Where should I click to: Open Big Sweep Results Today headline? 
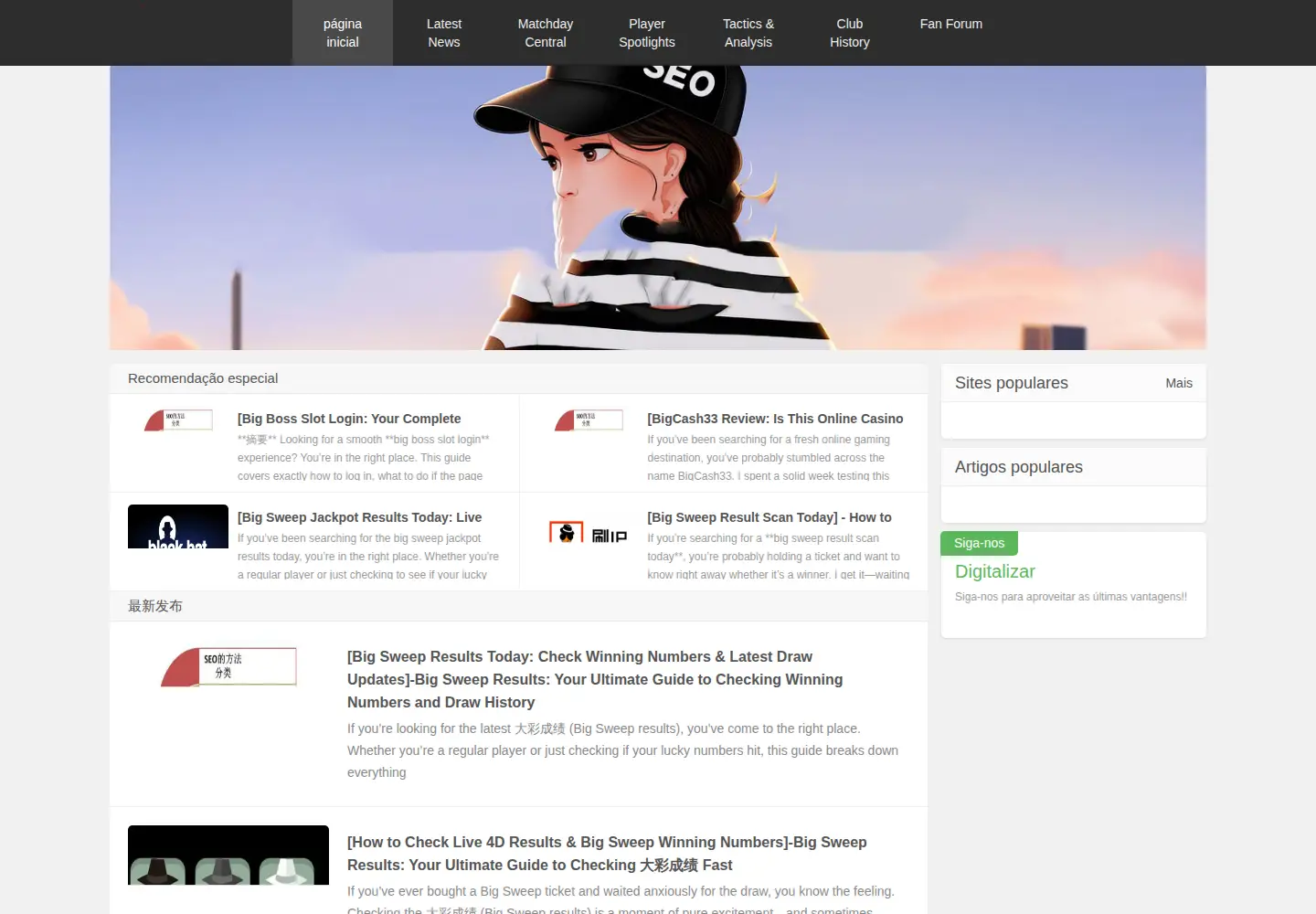[x=595, y=679]
